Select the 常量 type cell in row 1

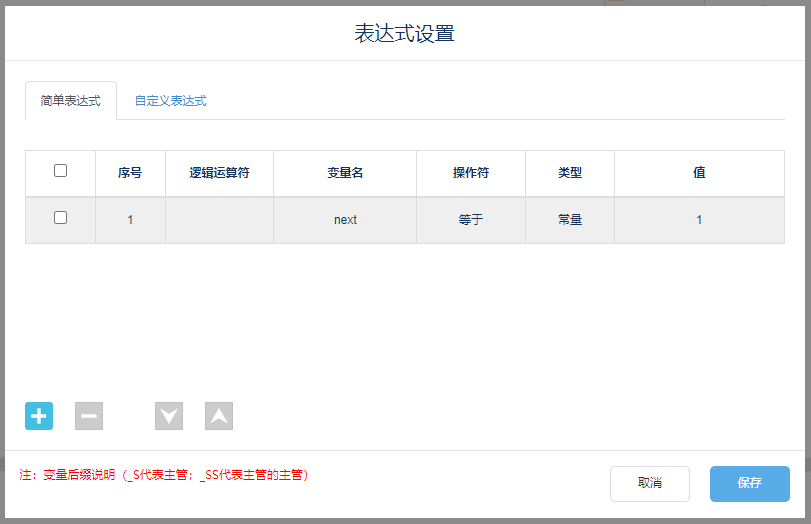pyautogui.click(x=569, y=220)
